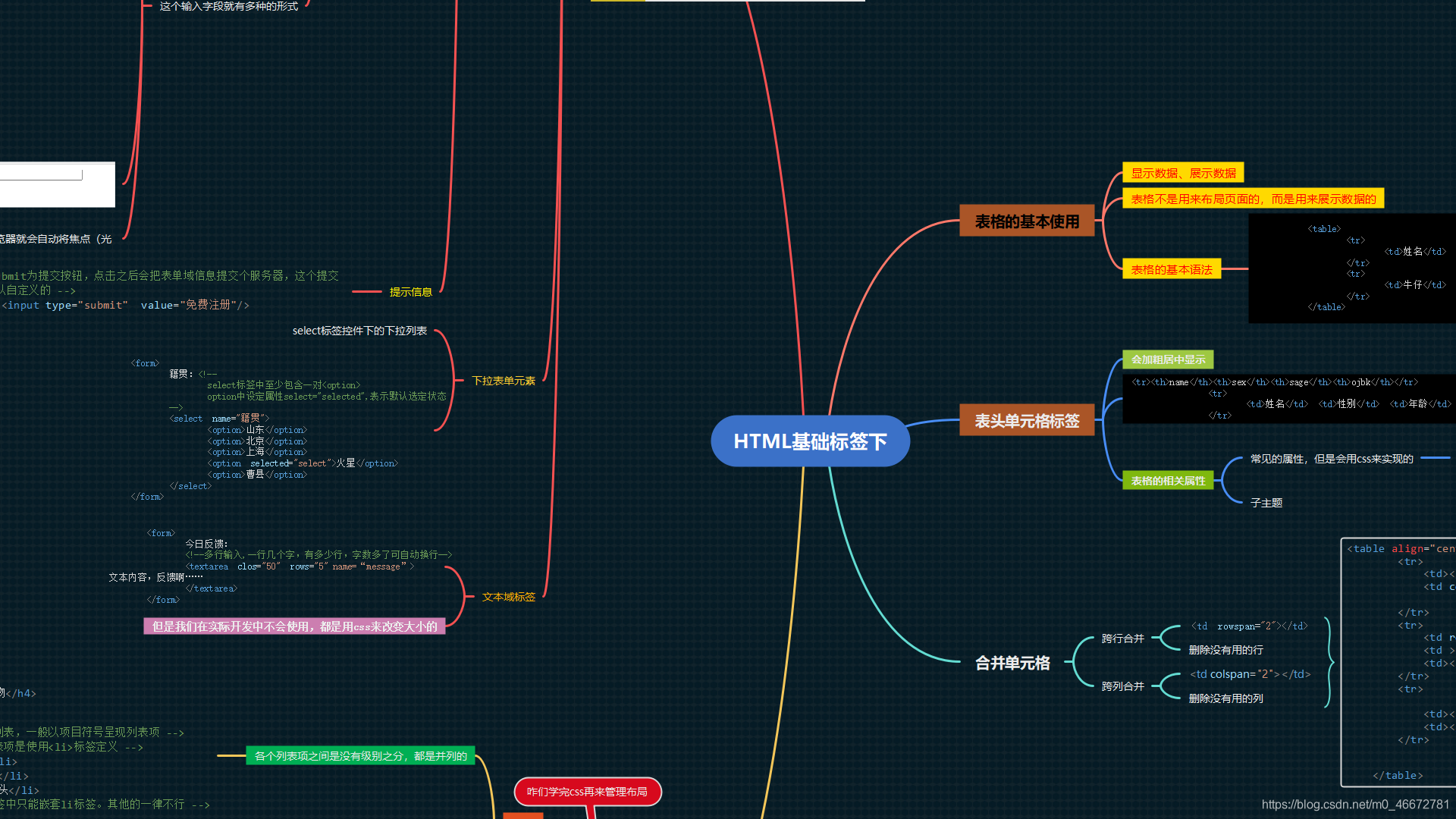Select the 子主题 subtopic
Image resolution: width=1456 pixels, height=819 pixels.
coord(1266,503)
